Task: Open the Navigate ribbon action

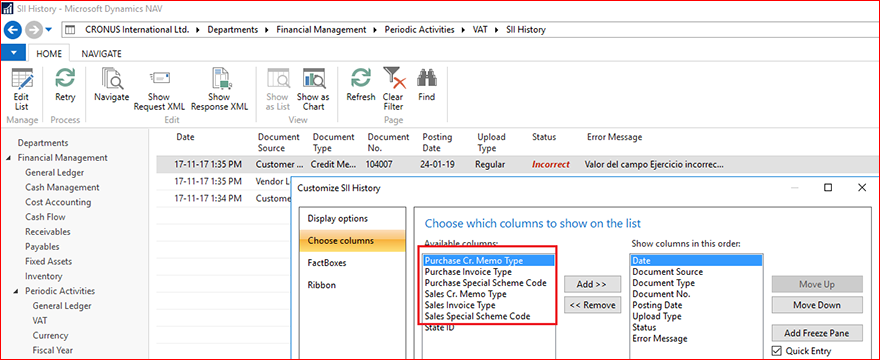Action: point(112,85)
